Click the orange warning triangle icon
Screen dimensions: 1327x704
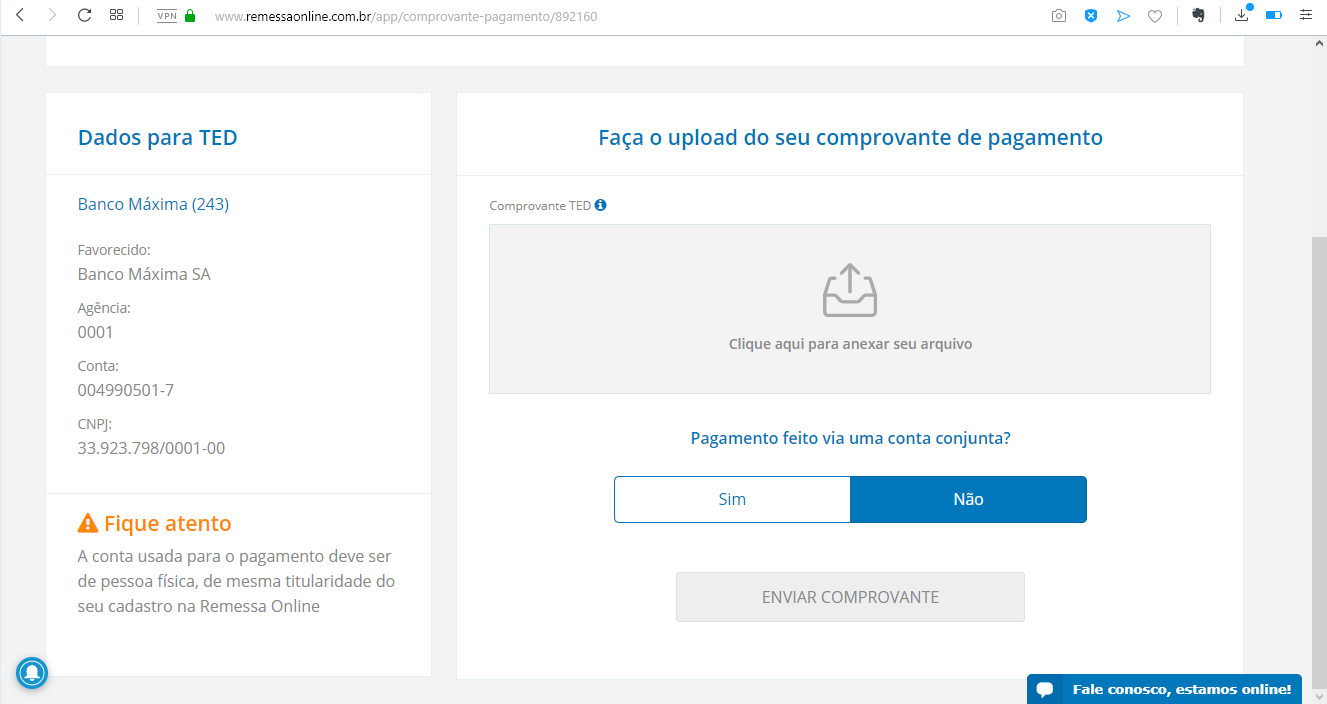(x=88, y=523)
